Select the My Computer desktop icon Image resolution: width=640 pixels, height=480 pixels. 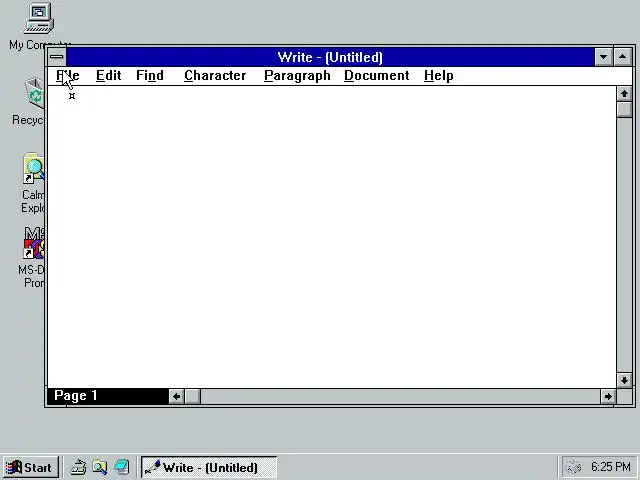(39, 18)
